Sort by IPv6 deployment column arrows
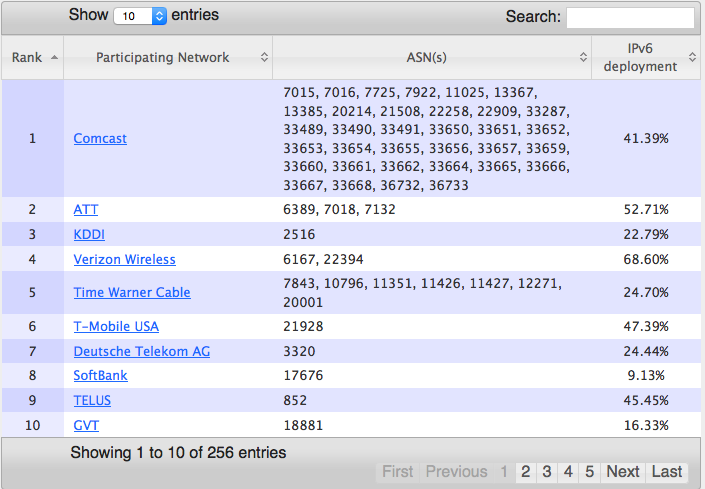This screenshot has height=489, width=705. [692, 57]
